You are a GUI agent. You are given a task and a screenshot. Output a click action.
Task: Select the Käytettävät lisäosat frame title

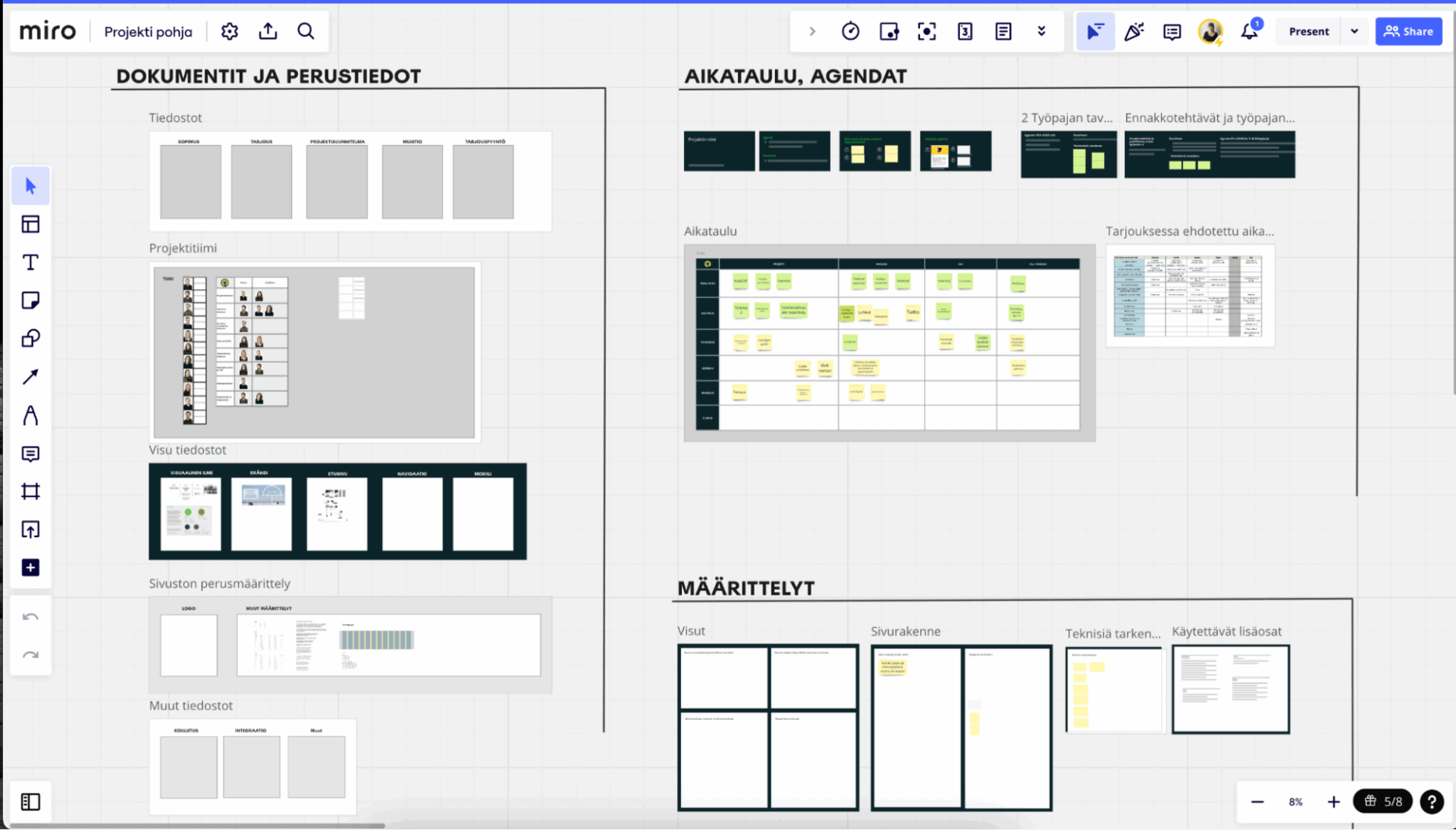point(1227,631)
